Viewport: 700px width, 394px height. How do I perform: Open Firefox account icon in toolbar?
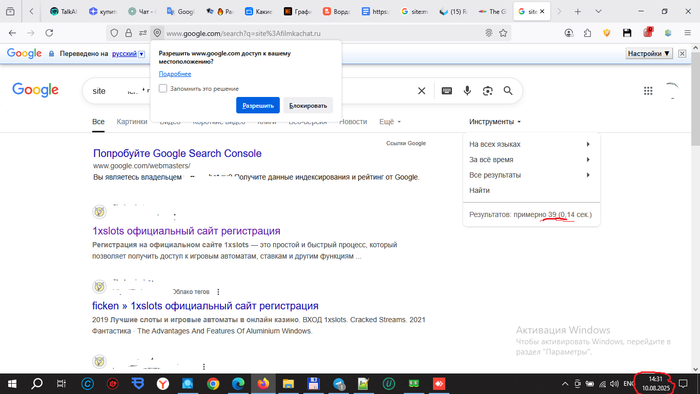tap(569, 33)
